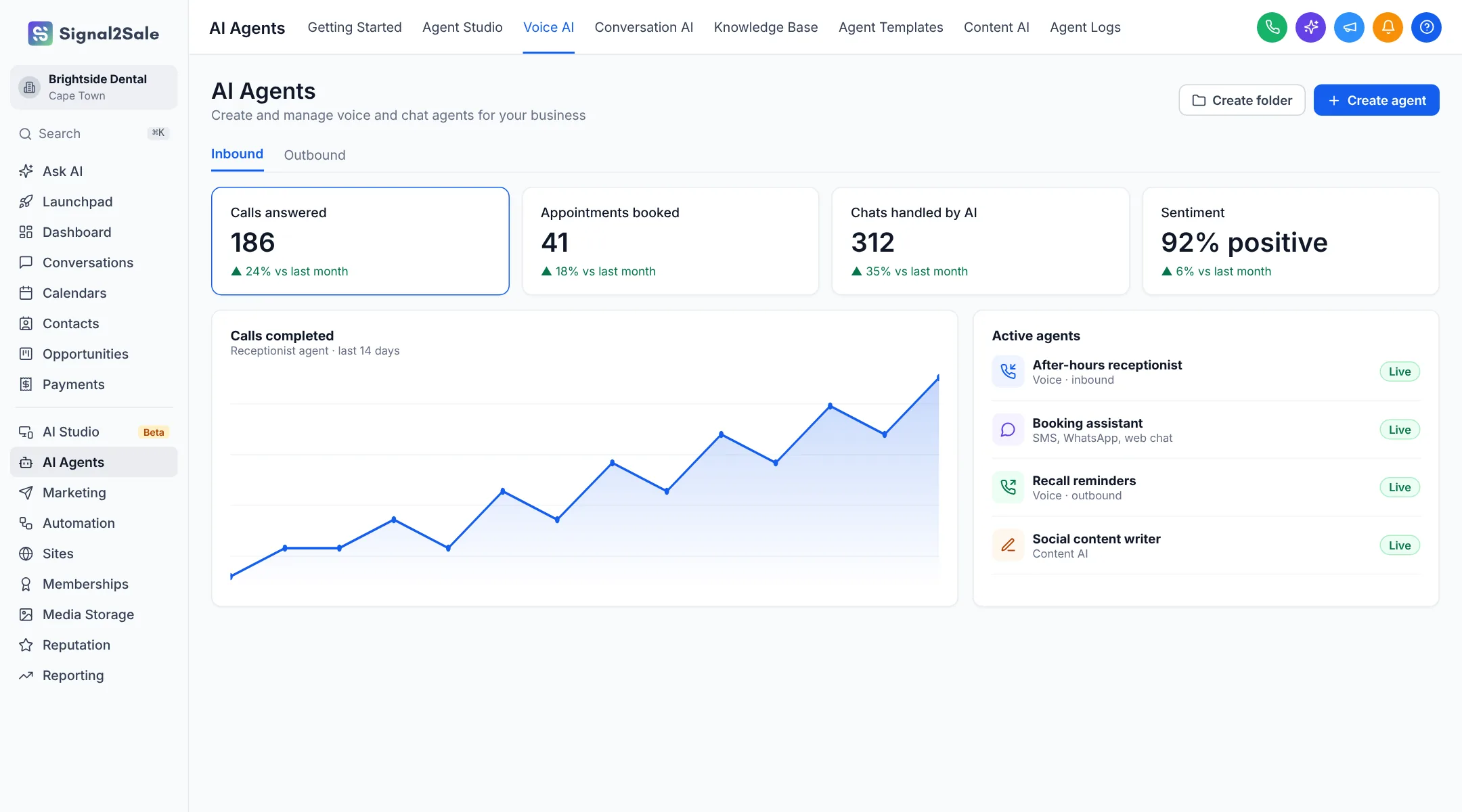
Task: Open the Conversation AI tab
Action: click(644, 27)
